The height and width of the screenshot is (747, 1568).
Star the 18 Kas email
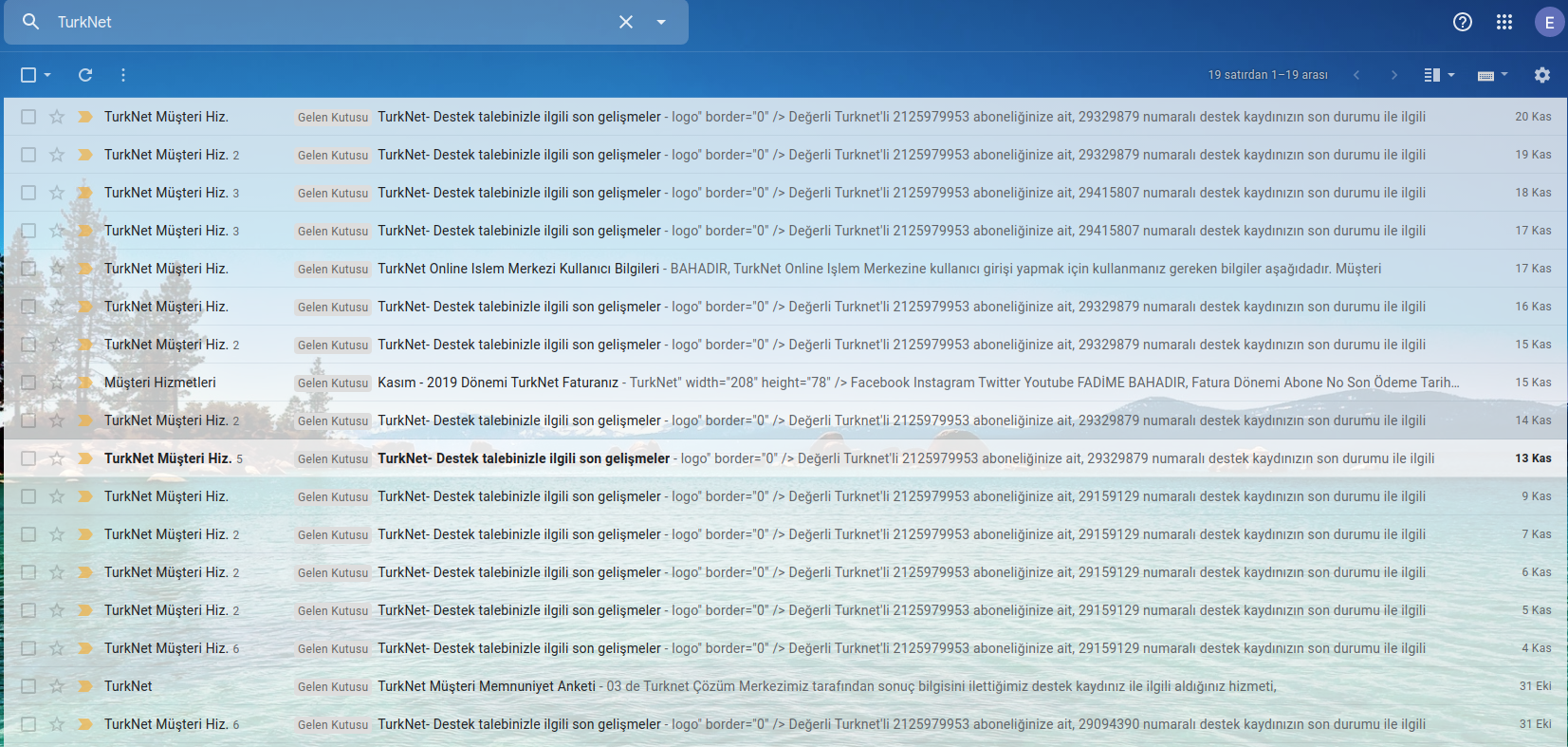coord(57,193)
